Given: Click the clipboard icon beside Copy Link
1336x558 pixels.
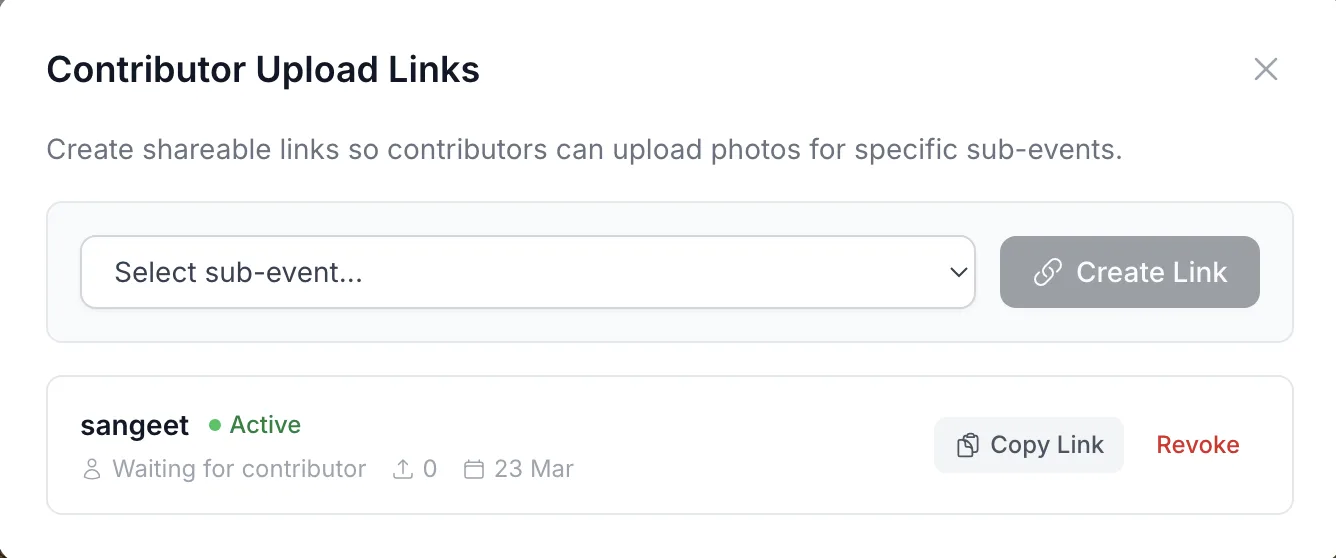Looking at the screenshot, I should (x=967, y=445).
